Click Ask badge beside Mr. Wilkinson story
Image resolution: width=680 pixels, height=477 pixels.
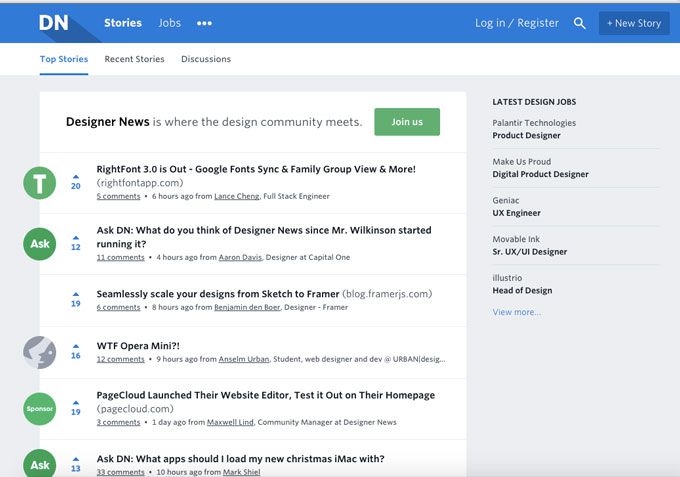click(x=39, y=244)
